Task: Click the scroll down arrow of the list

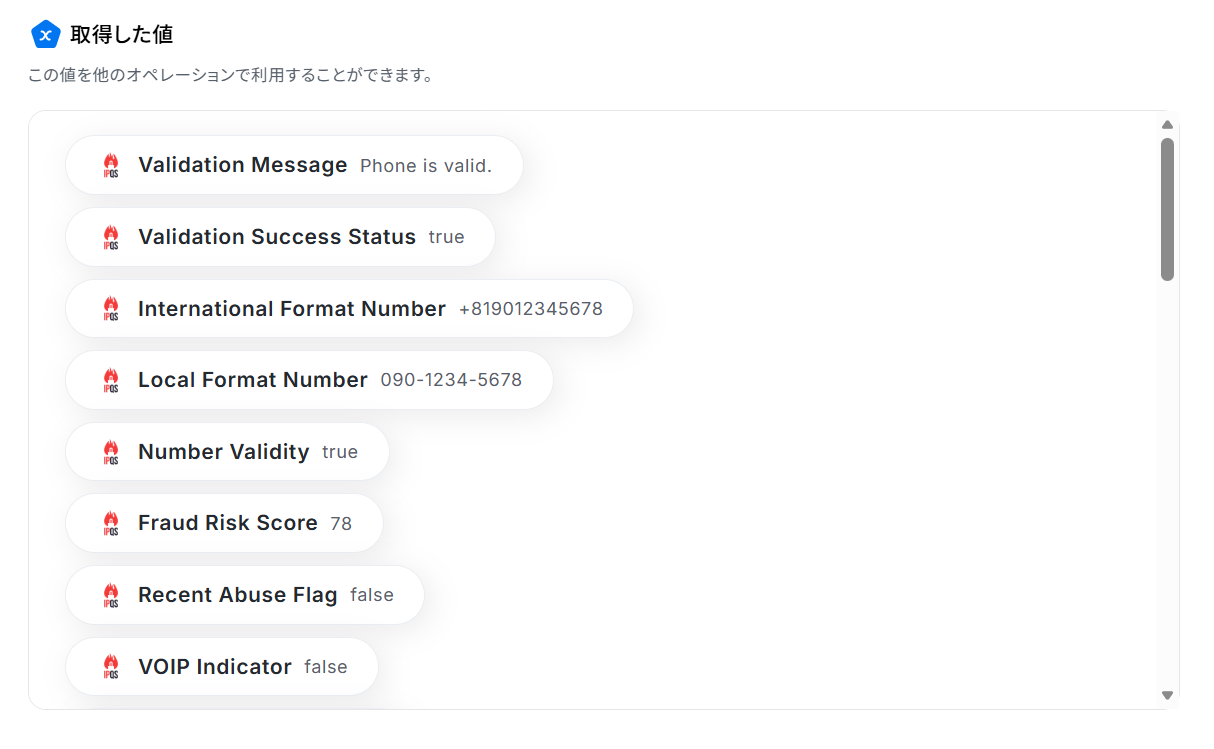Action: (x=1167, y=695)
